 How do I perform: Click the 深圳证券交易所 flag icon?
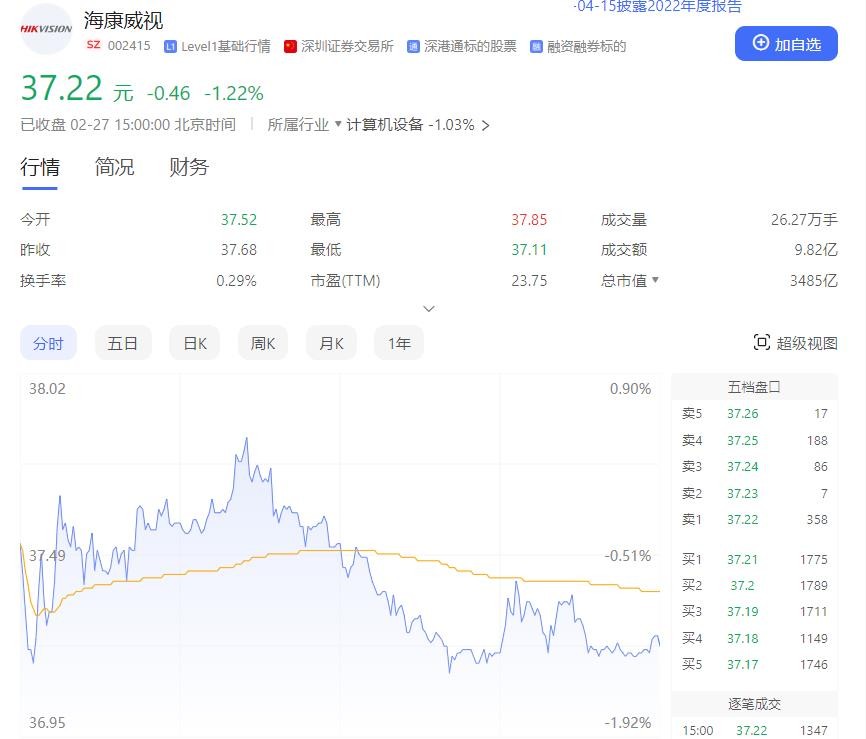tap(290, 47)
